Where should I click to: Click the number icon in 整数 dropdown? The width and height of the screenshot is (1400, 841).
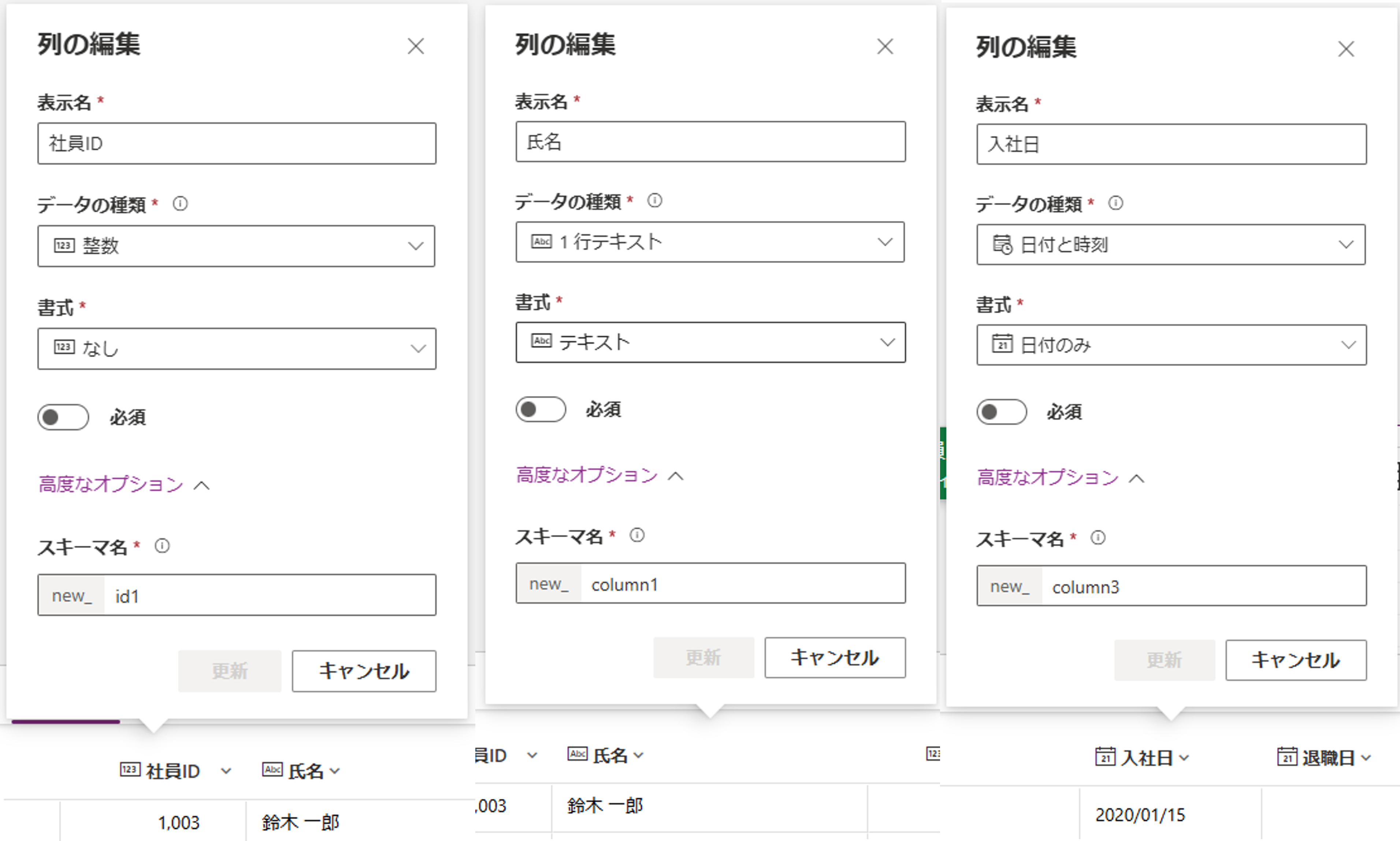64,245
